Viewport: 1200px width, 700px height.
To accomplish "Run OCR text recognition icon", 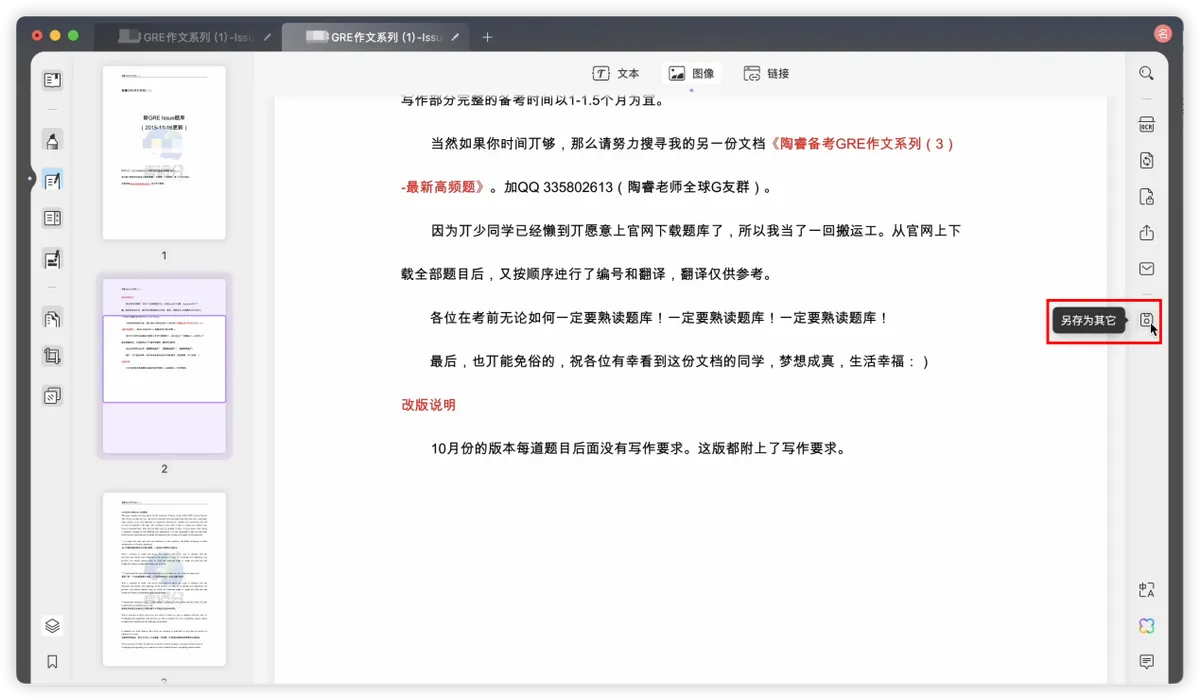I will [x=1146, y=125].
